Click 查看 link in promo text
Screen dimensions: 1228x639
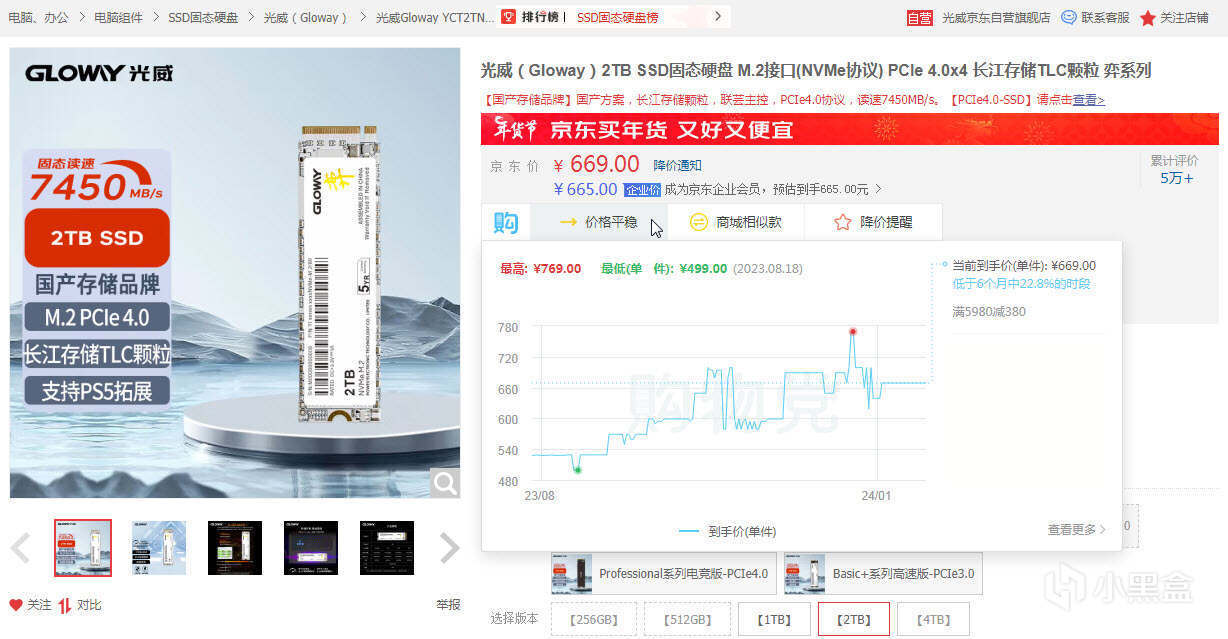(x=1088, y=100)
